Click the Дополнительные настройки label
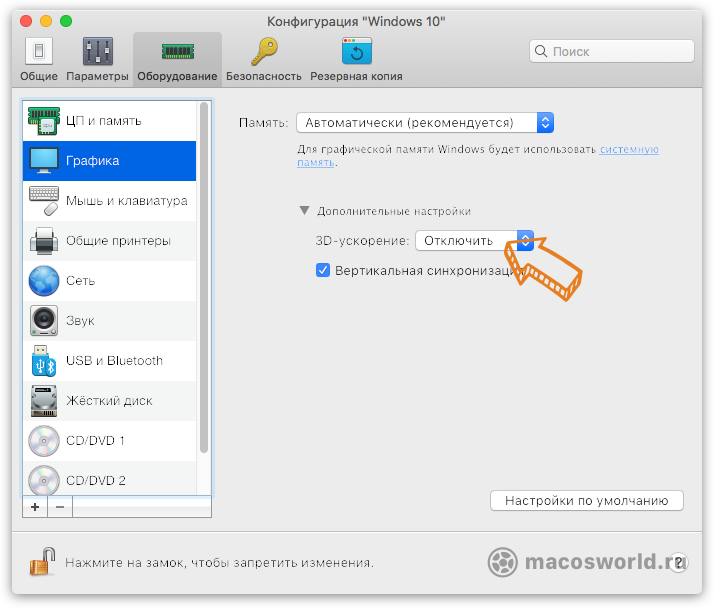The width and height of the screenshot is (714, 608). click(x=394, y=211)
